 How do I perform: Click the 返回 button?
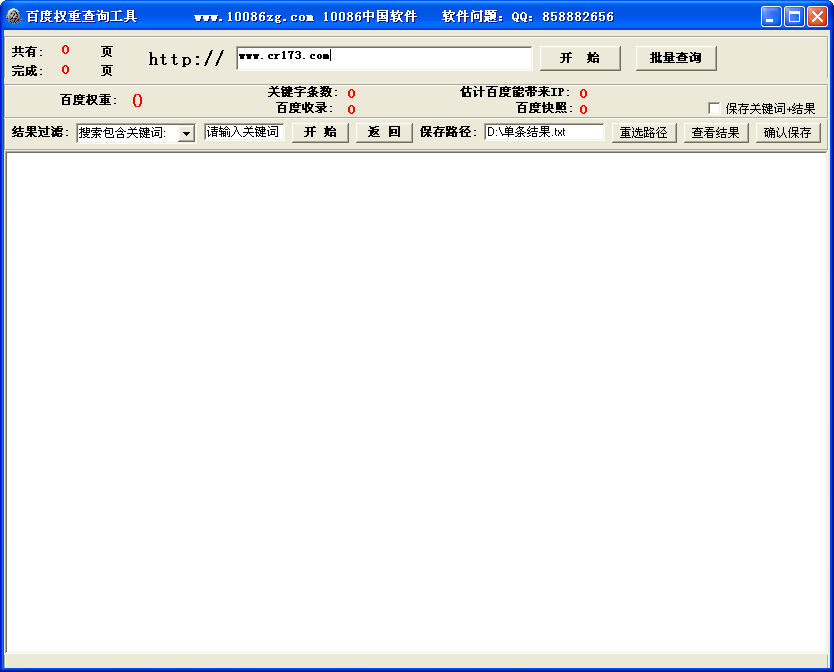coord(384,132)
